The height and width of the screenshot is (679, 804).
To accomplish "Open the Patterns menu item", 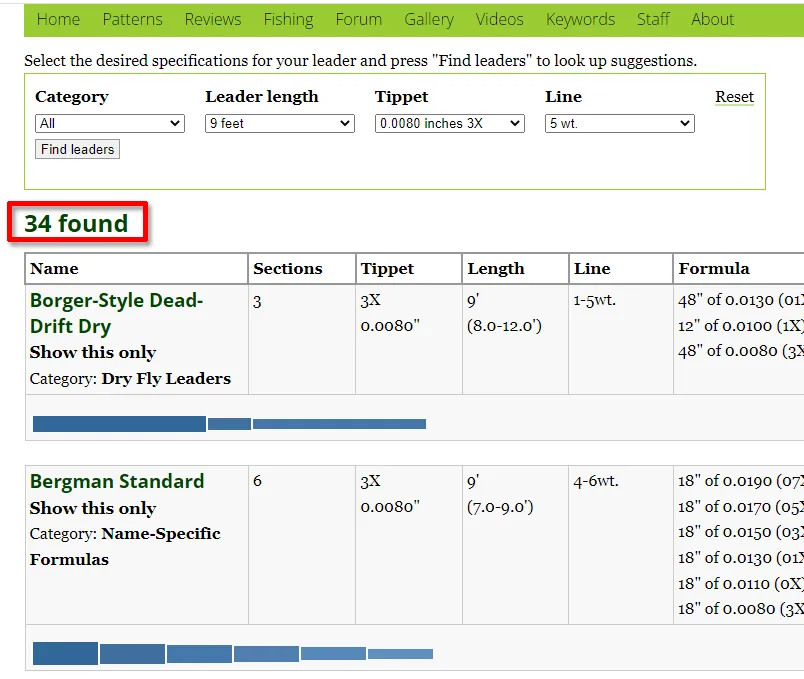I will [x=132, y=19].
